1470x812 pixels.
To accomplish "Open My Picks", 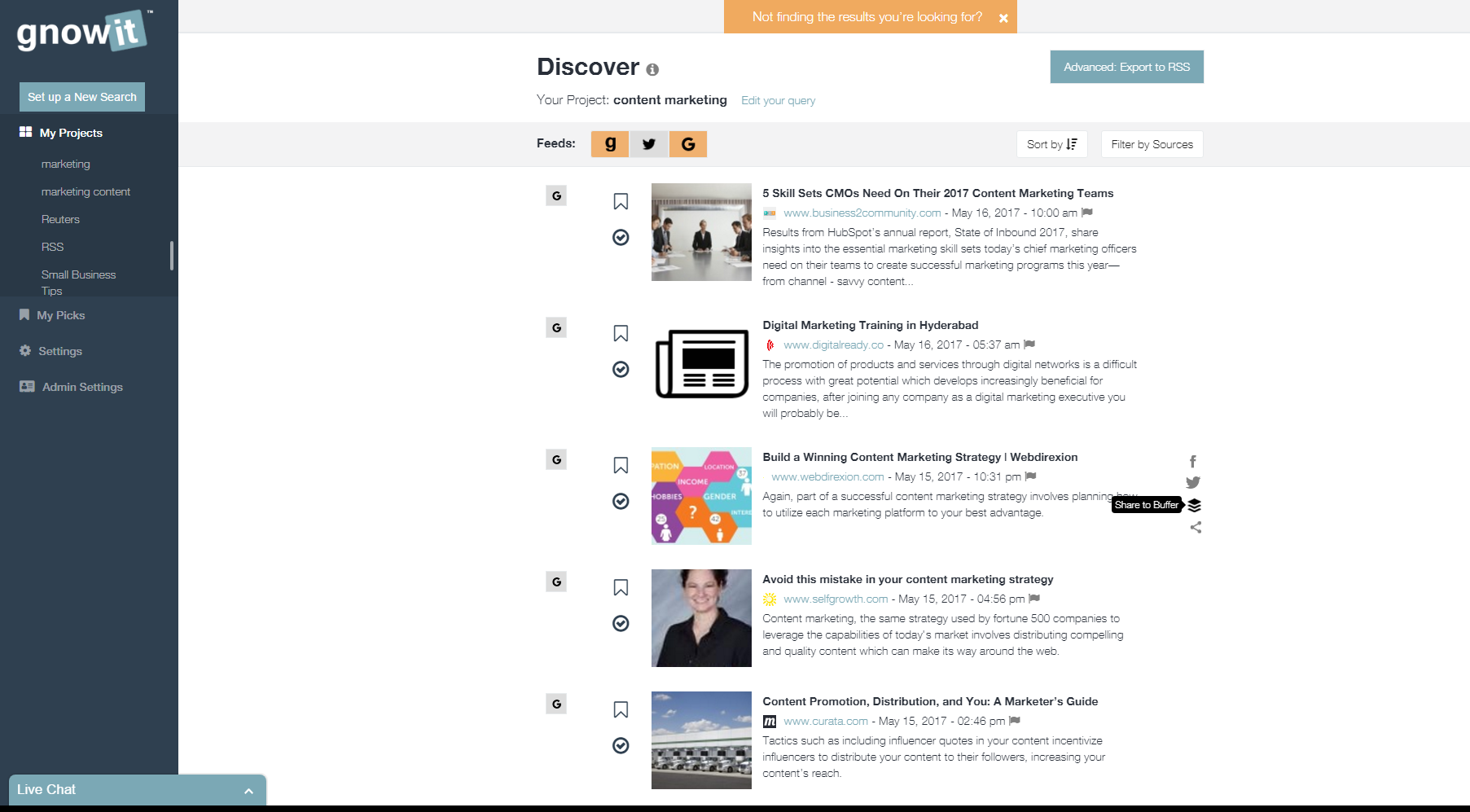I will (52, 315).
